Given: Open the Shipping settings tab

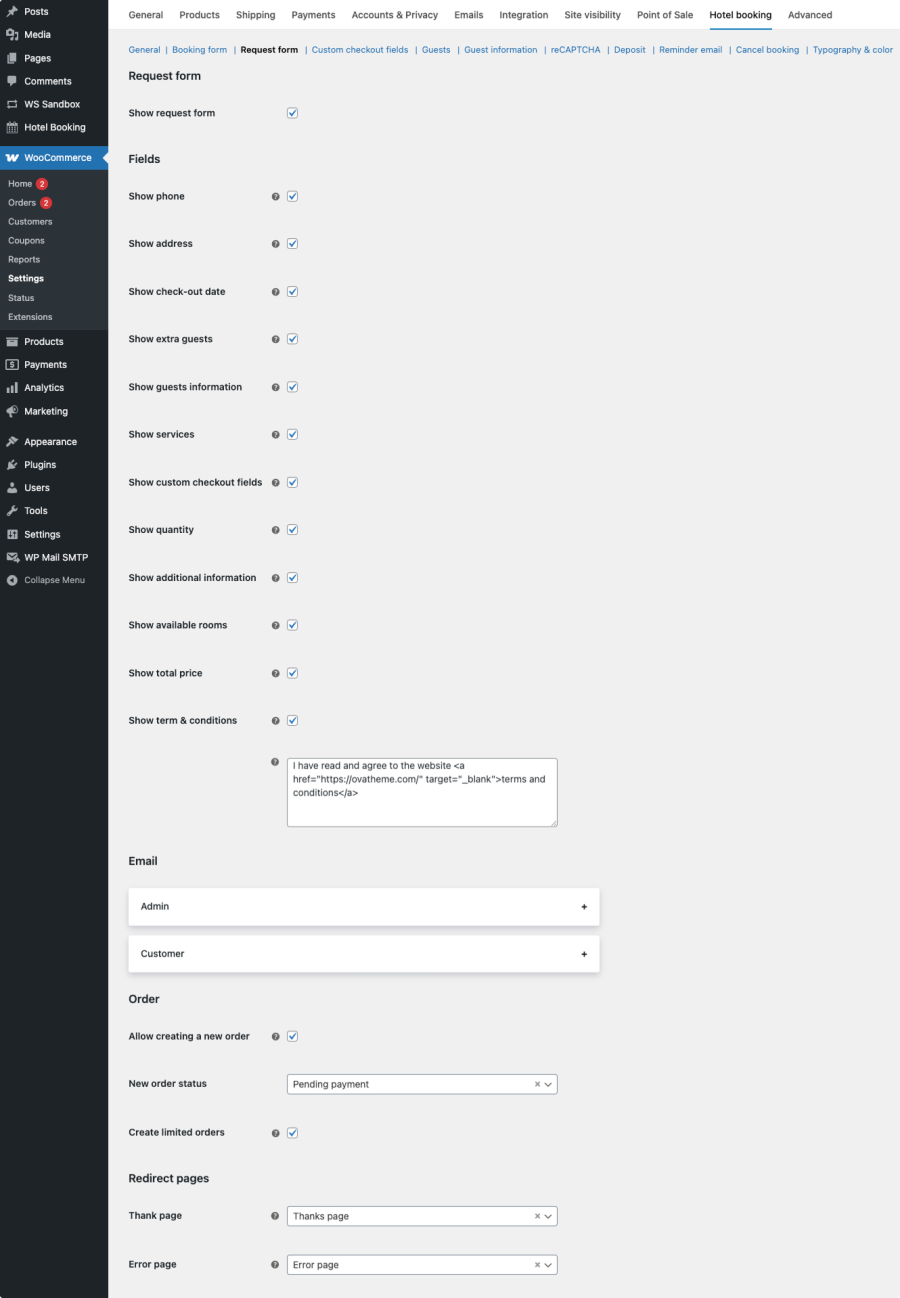Looking at the screenshot, I should click(x=256, y=15).
